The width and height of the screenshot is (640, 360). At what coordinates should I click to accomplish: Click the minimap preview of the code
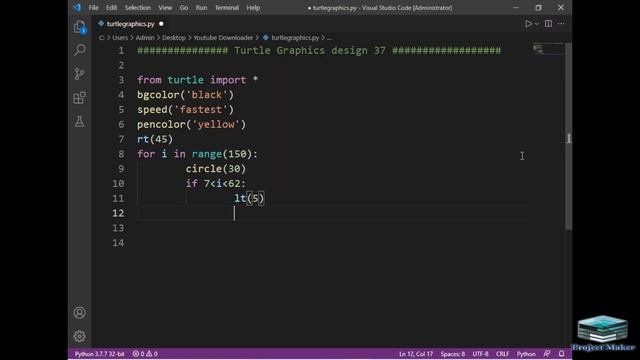tap(548, 49)
